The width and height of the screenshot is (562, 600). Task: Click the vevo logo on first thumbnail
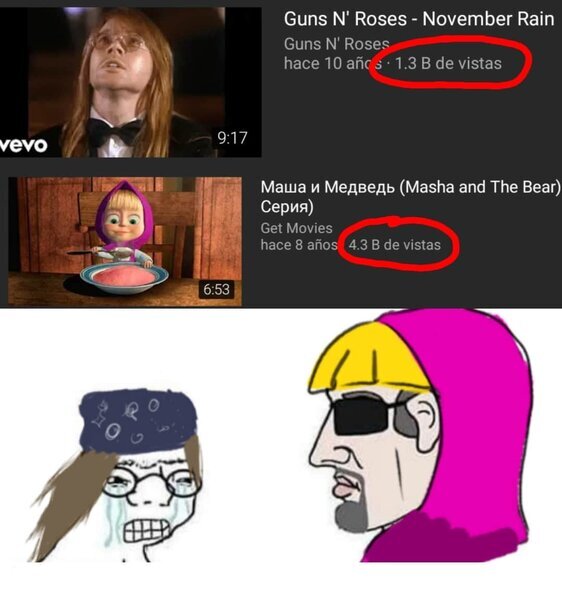click(x=24, y=145)
